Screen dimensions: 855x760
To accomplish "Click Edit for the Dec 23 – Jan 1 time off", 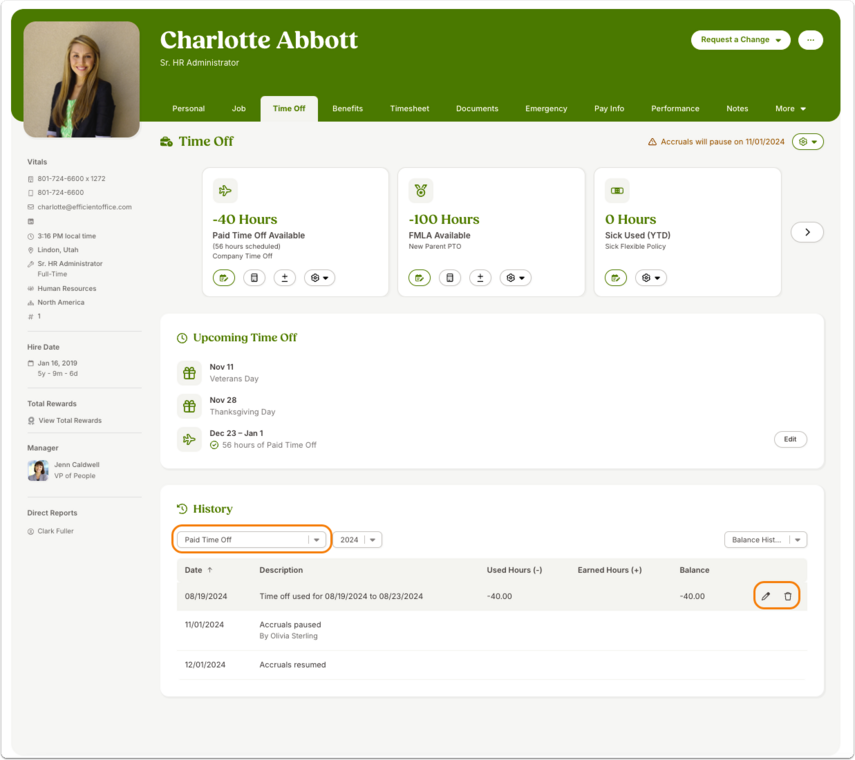I will [790, 439].
